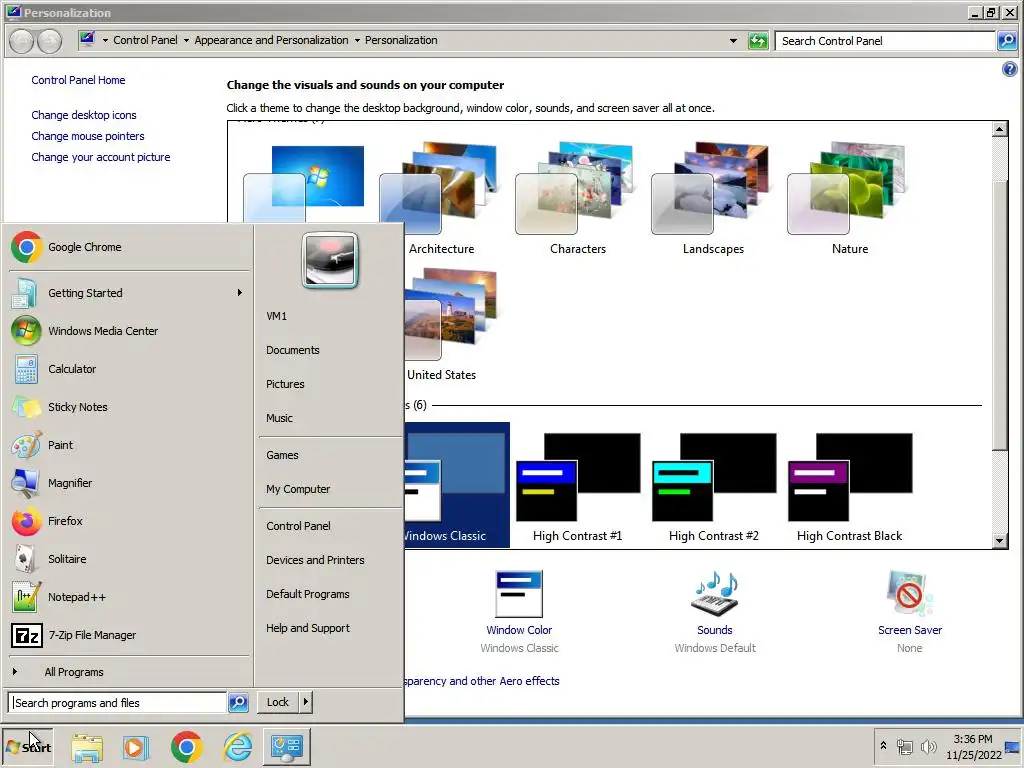Open Getting Started in Start menu

(129, 293)
